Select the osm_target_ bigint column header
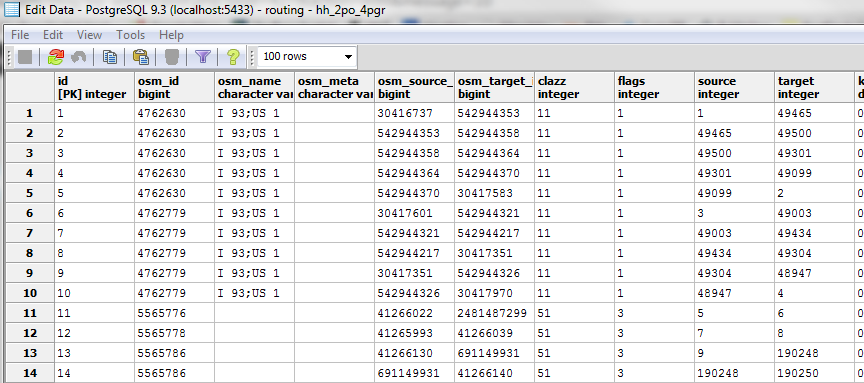 coord(494,88)
